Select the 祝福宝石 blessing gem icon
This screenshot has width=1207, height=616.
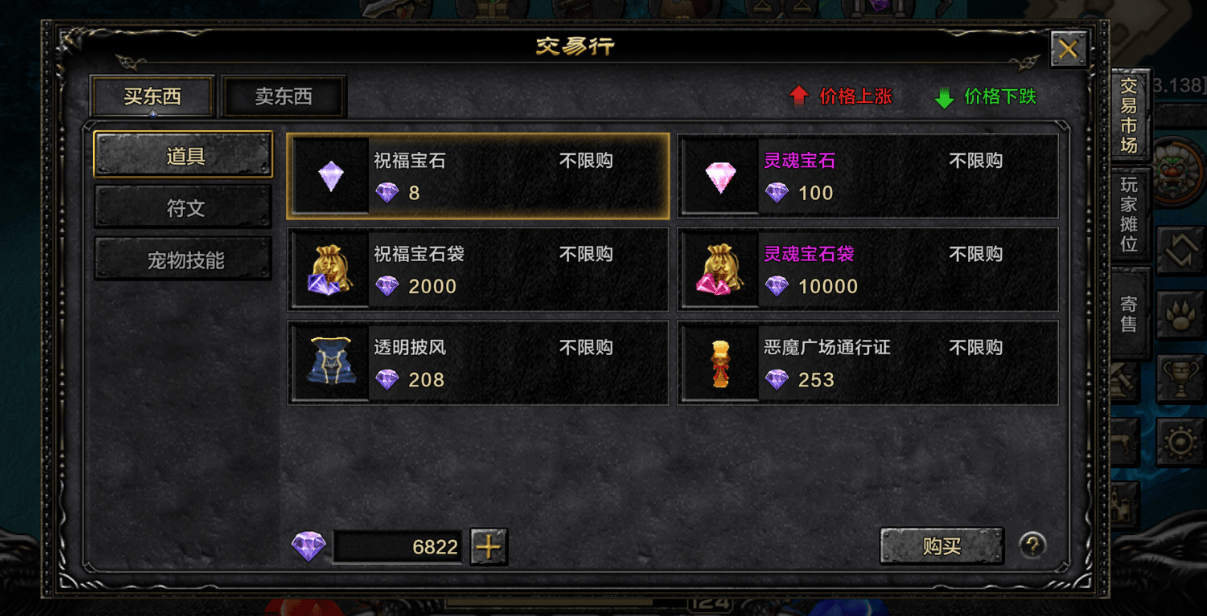[331, 176]
